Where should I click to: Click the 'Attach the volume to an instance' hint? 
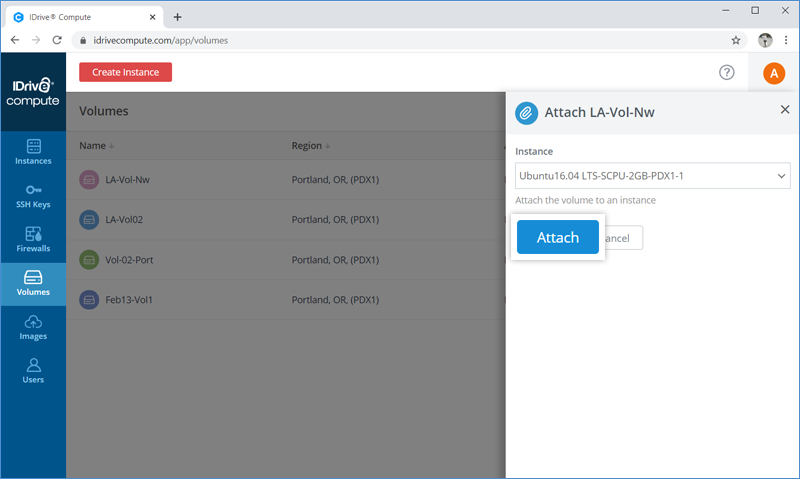pyautogui.click(x=585, y=200)
